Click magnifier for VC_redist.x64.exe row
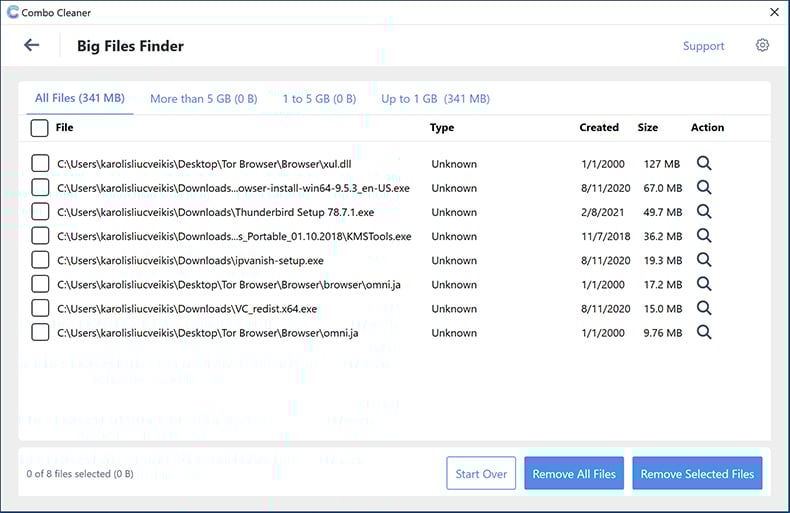 tap(704, 308)
